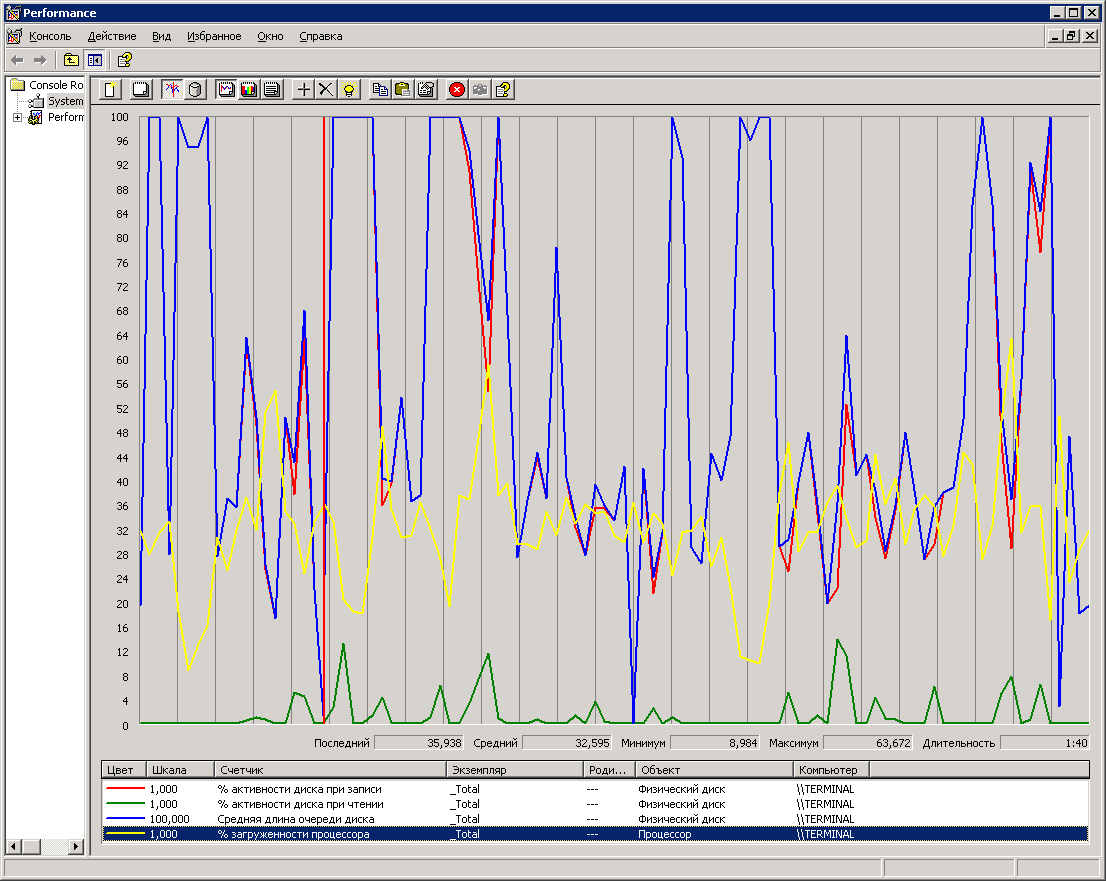
Task: Select System Monitor in the console tree
Action: point(65,101)
